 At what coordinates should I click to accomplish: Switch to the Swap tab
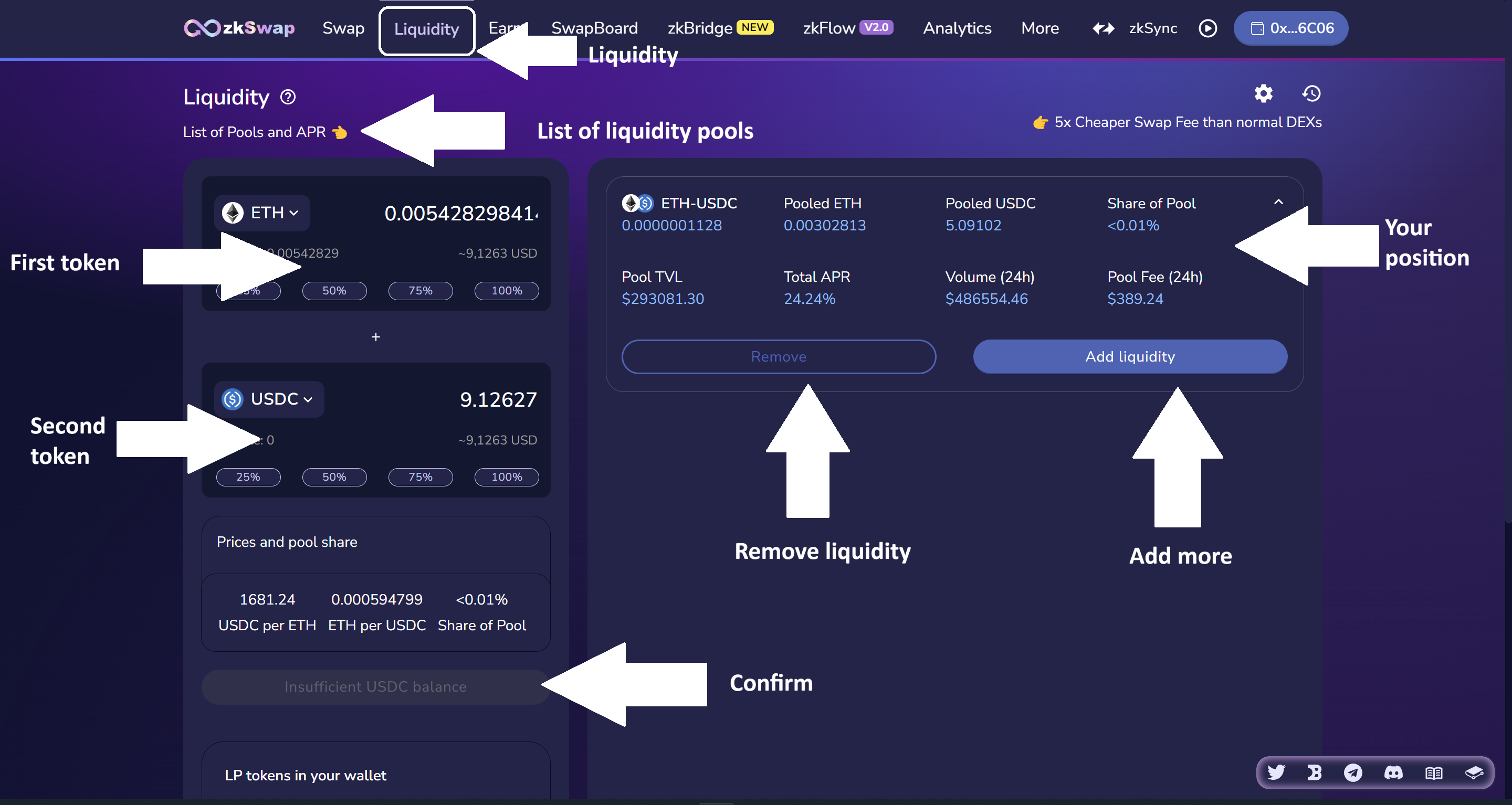point(343,28)
